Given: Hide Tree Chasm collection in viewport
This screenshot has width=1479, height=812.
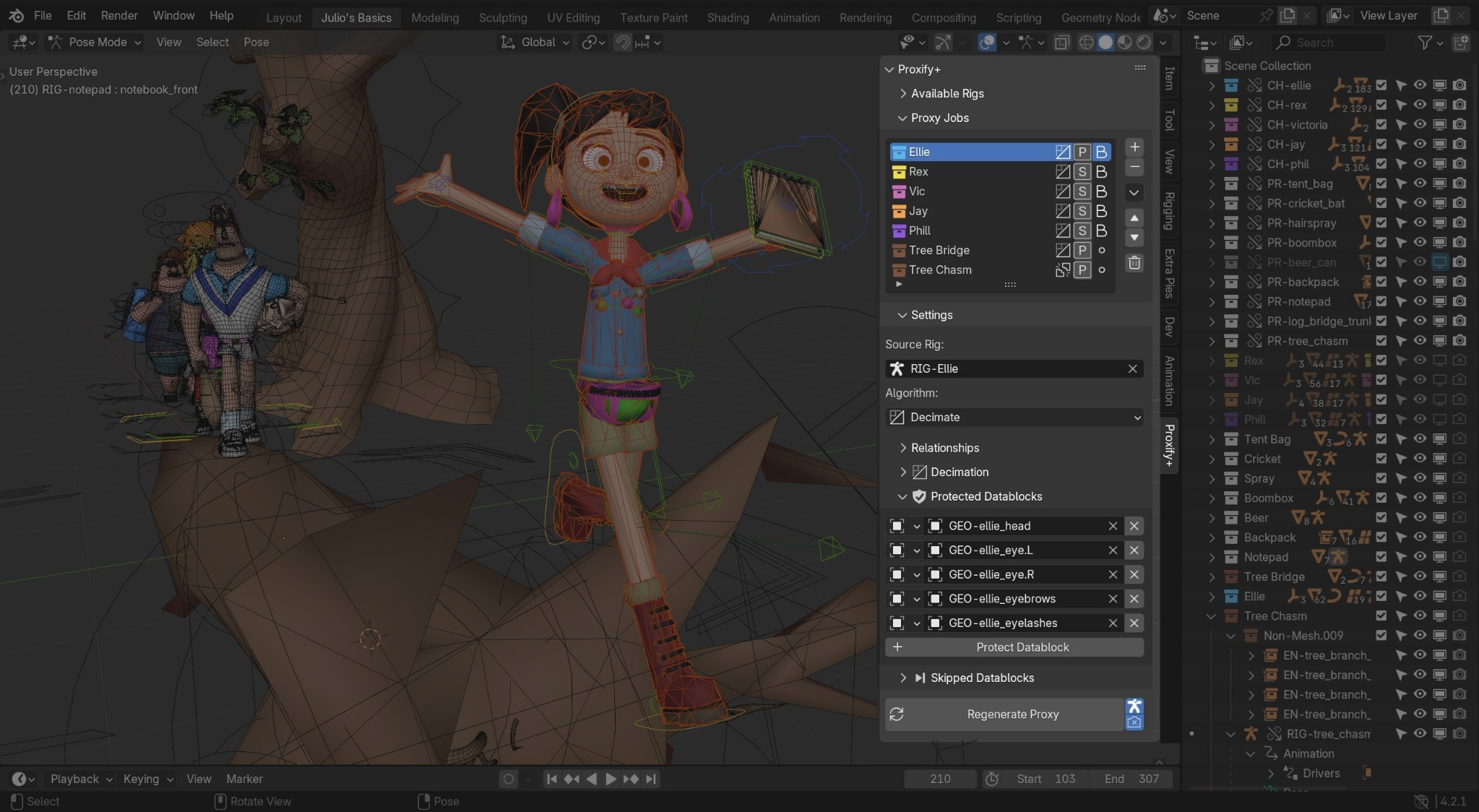Looking at the screenshot, I should (1420, 616).
